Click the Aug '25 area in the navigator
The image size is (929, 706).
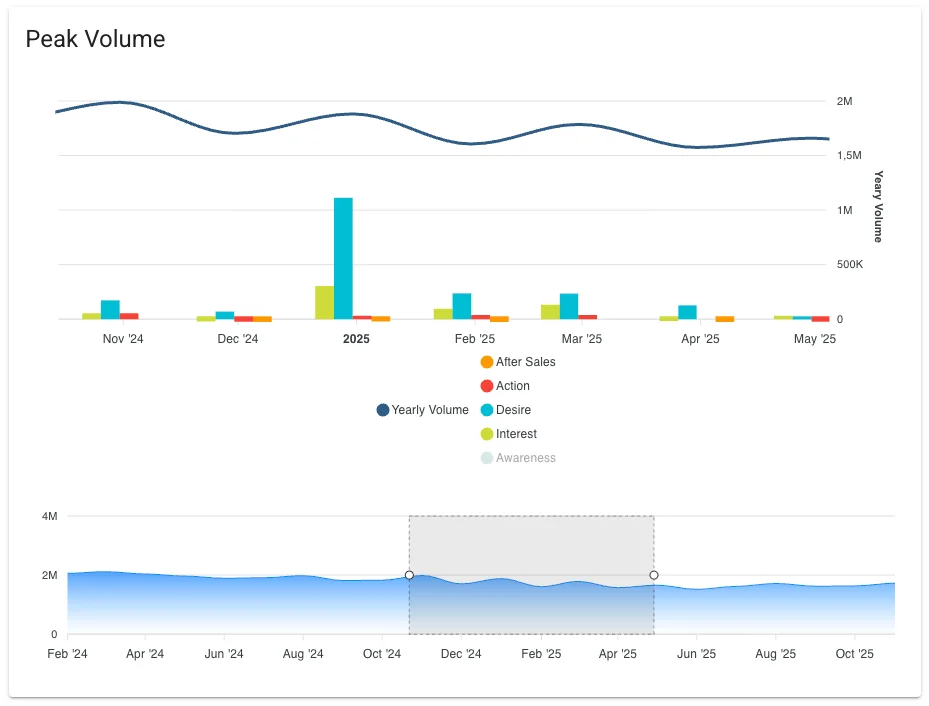pyautogui.click(x=775, y=605)
